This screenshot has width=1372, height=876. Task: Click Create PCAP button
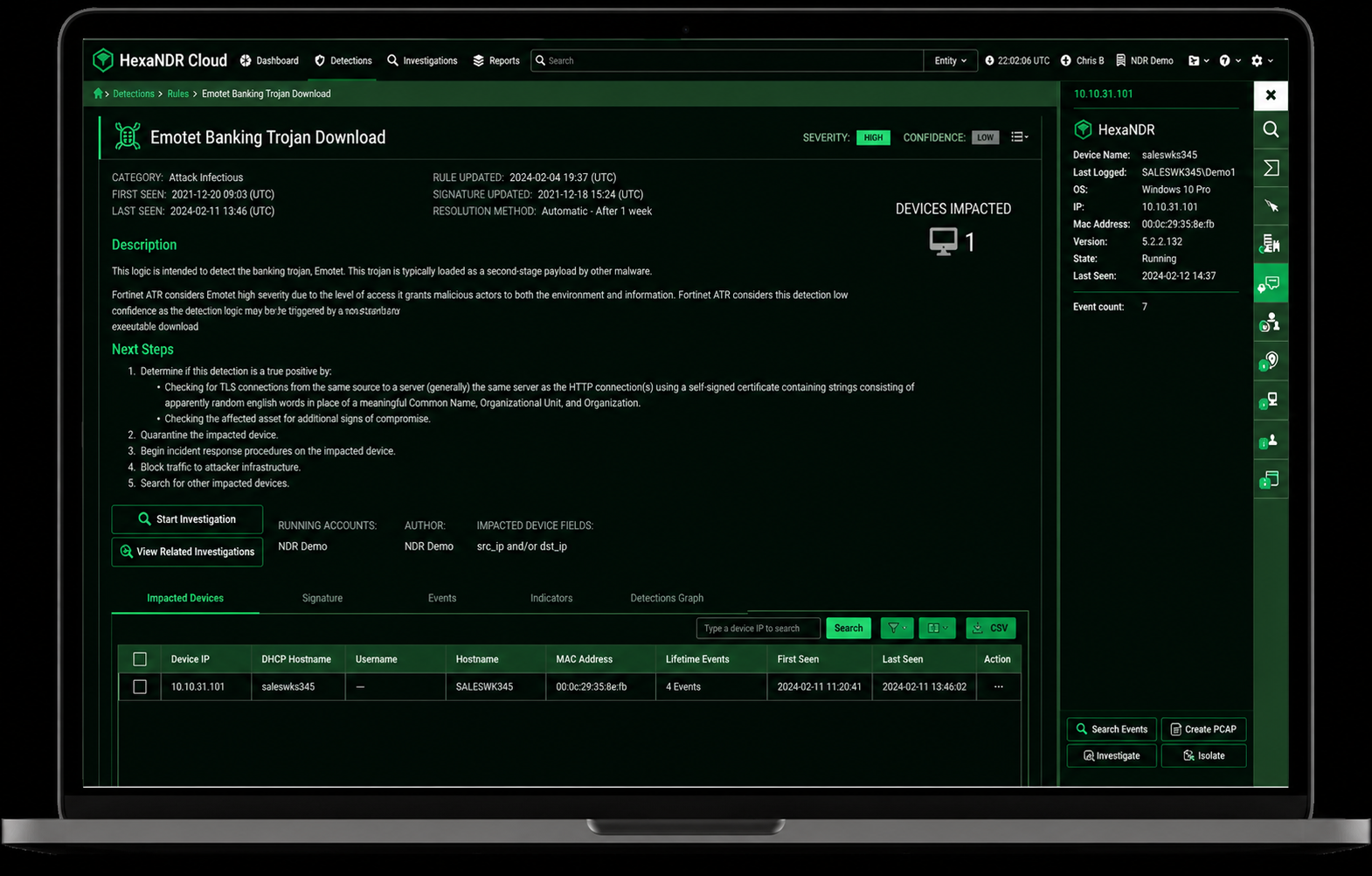point(1203,729)
